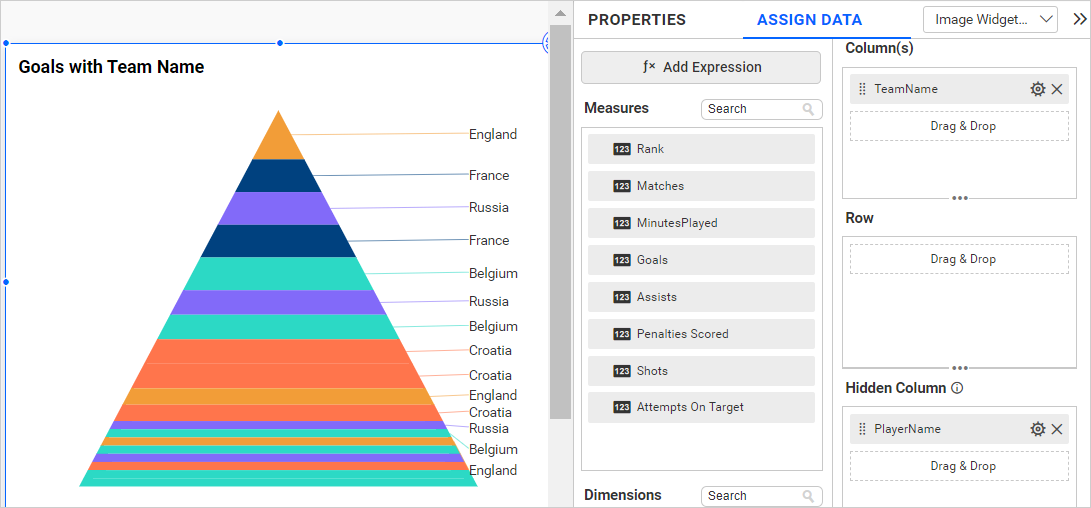
Task: Click the Add Expression button
Action: (x=701, y=67)
